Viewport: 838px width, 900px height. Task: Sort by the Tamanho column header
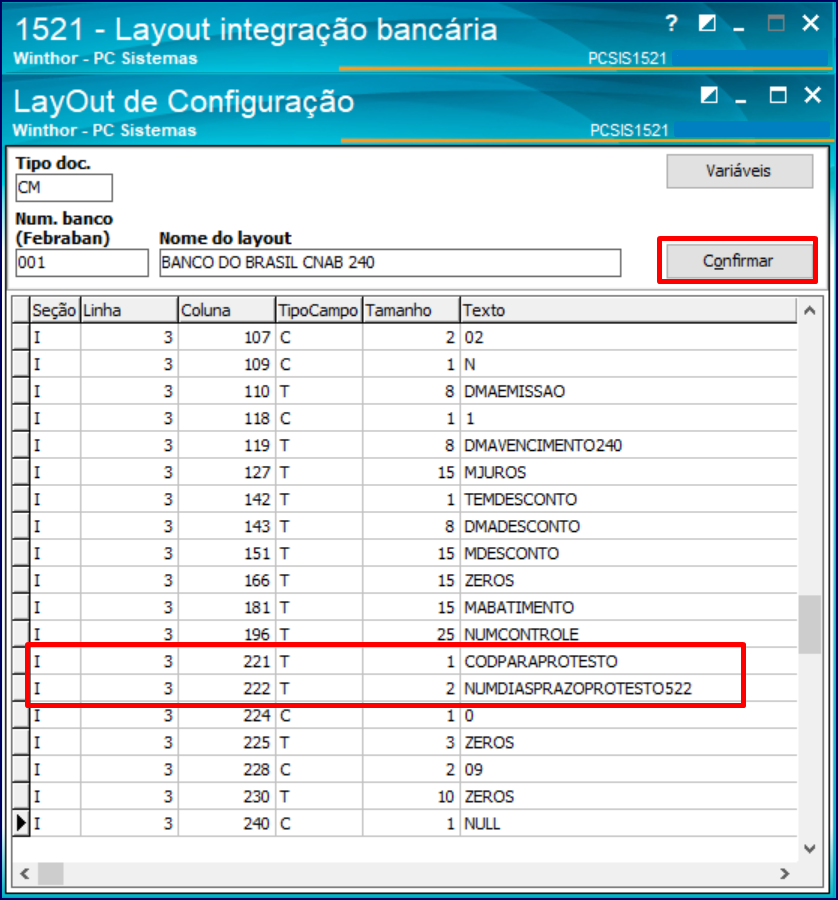(411, 311)
